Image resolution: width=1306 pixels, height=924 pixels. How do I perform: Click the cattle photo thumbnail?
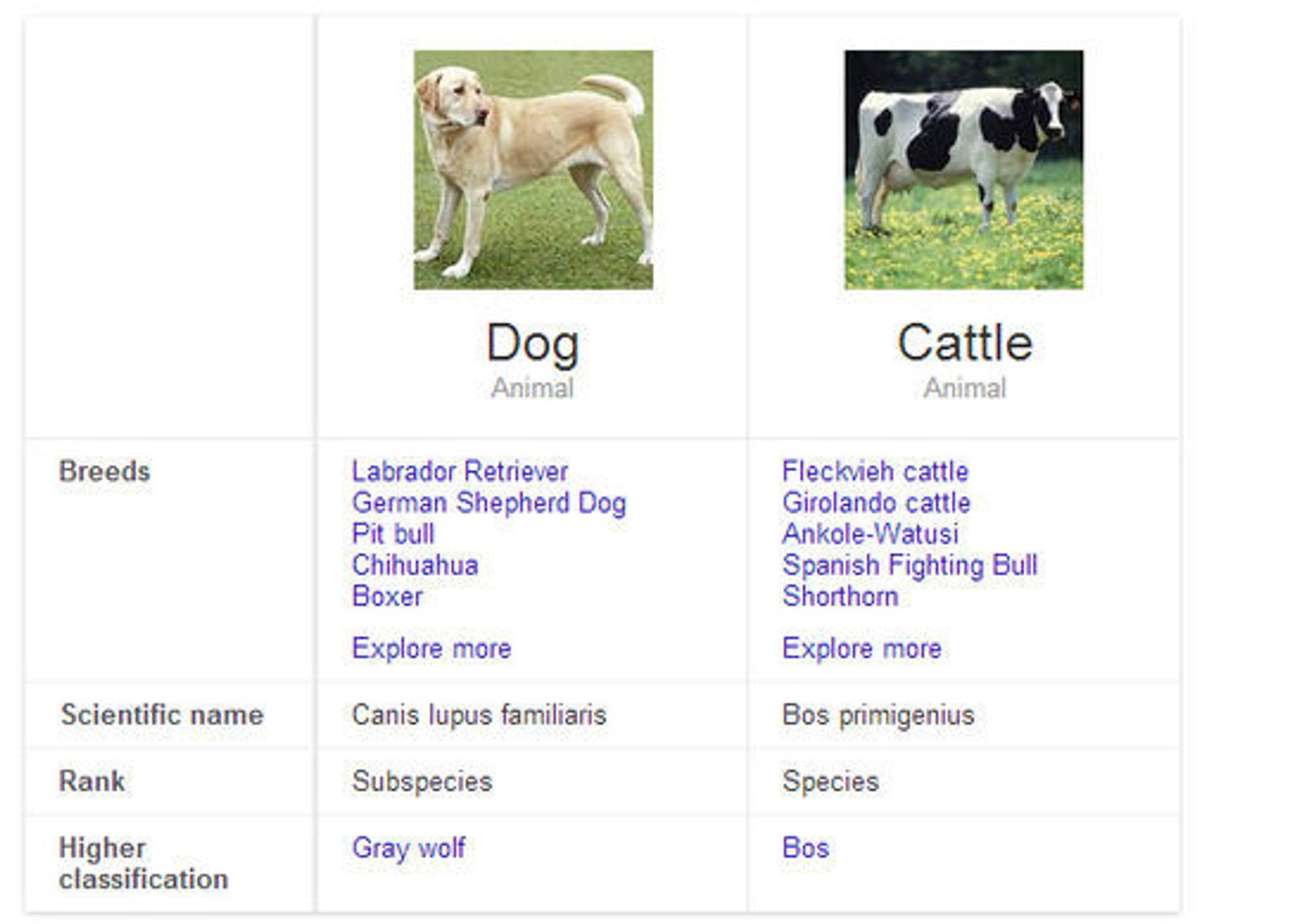pos(964,170)
